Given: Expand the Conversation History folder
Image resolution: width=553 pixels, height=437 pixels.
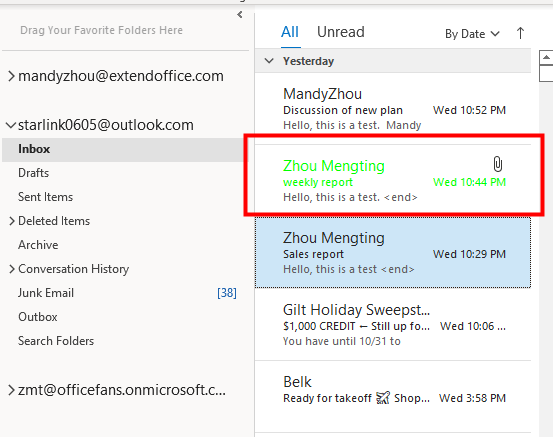Looking at the screenshot, I should click(12, 269).
